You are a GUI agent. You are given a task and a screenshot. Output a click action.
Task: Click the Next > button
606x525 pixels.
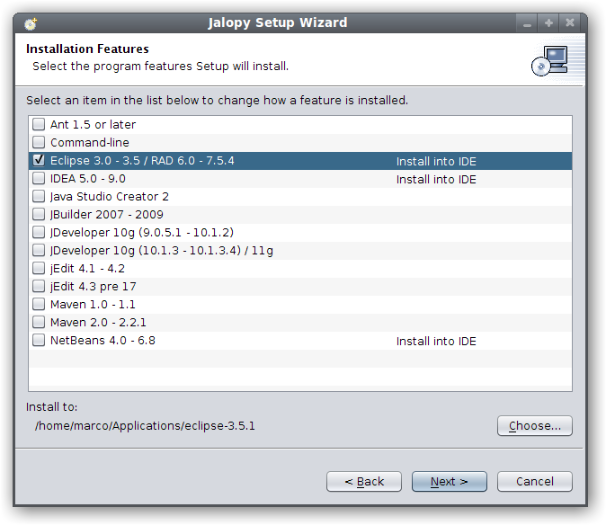click(449, 481)
